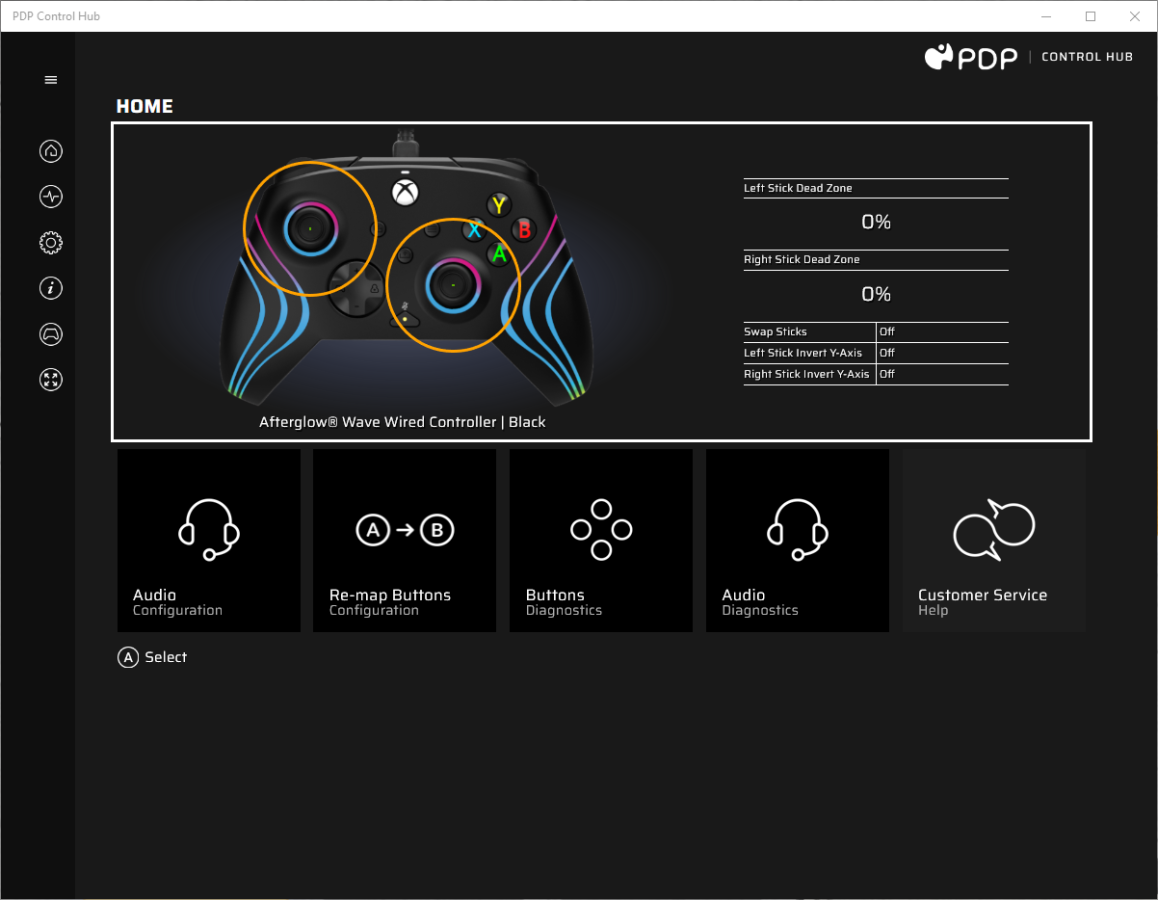Go to Home via sidebar house icon
The height and width of the screenshot is (900, 1158).
pos(51,151)
